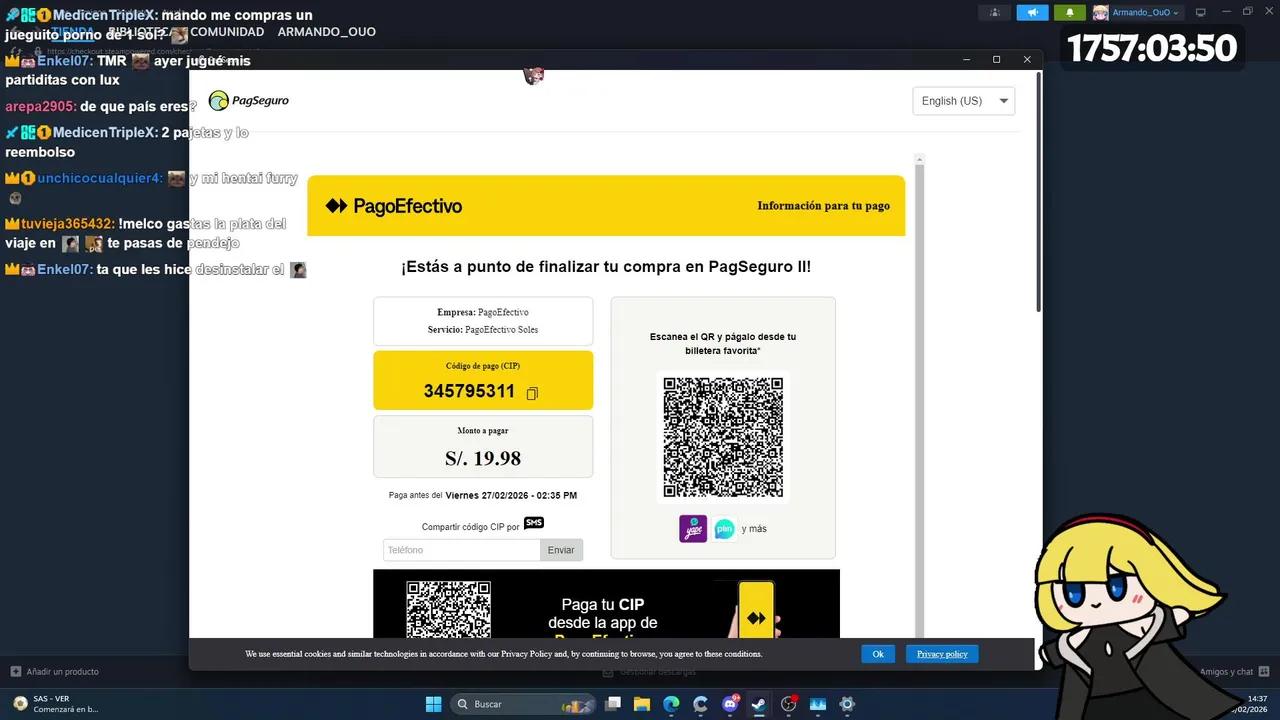Open the Windows Start menu
Viewport: 1280px width, 720px height.
[433, 704]
